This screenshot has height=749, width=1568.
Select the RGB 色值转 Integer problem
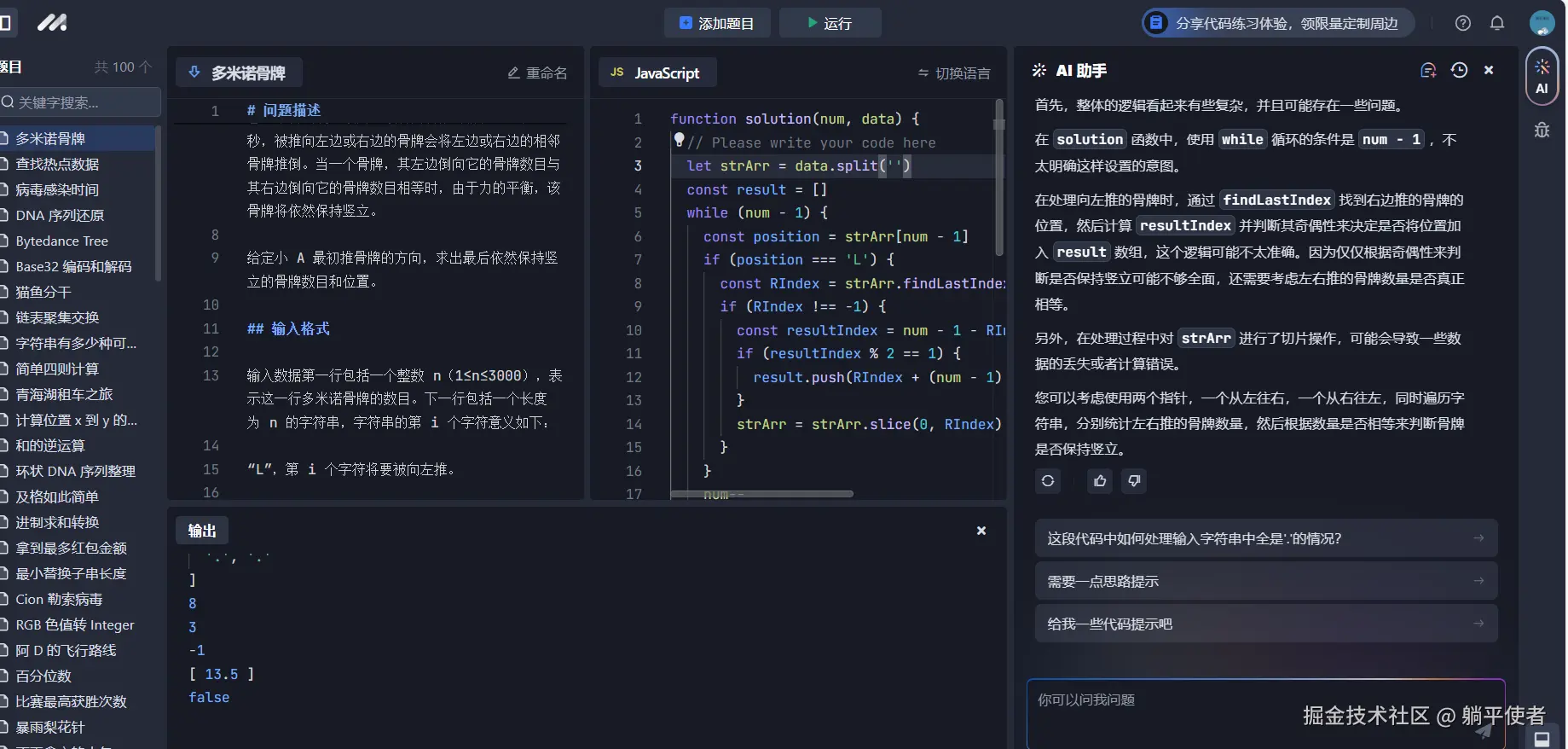coord(77,624)
